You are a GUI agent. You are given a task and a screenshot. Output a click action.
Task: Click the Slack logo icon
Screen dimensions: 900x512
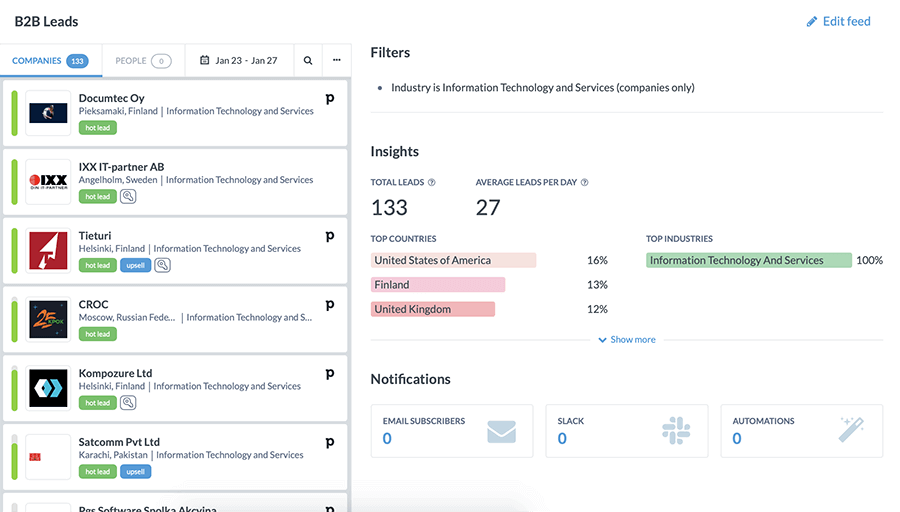point(676,430)
